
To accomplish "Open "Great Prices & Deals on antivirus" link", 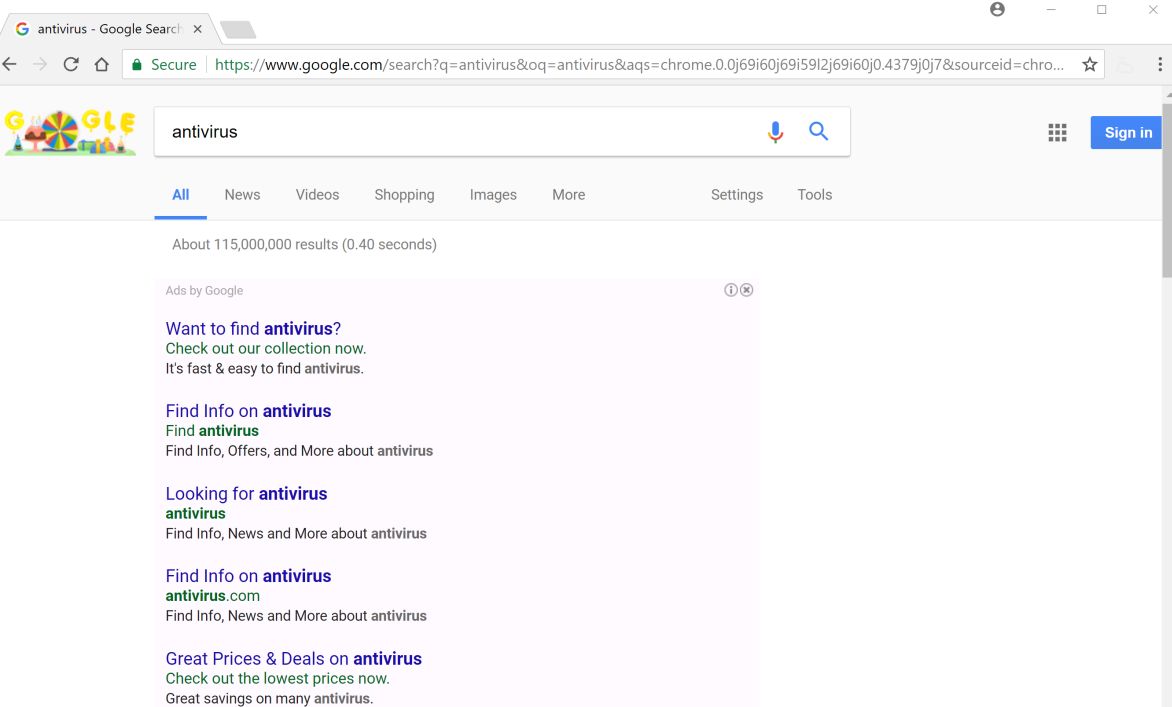I will pyautogui.click(x=293, y=659).
